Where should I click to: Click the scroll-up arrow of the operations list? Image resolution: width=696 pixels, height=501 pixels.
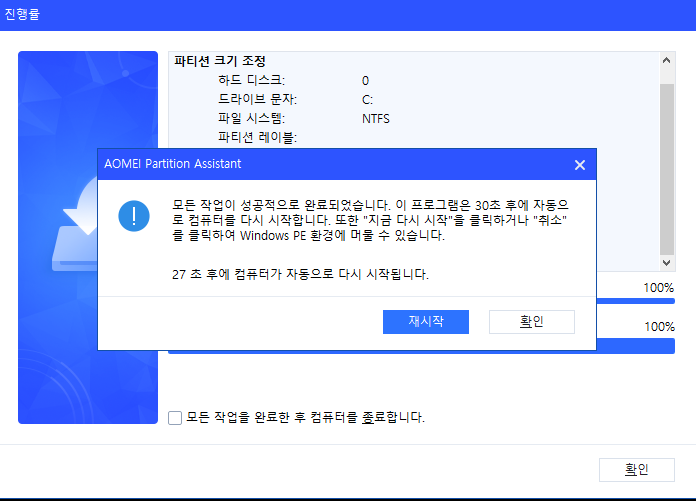coord(666,60)
